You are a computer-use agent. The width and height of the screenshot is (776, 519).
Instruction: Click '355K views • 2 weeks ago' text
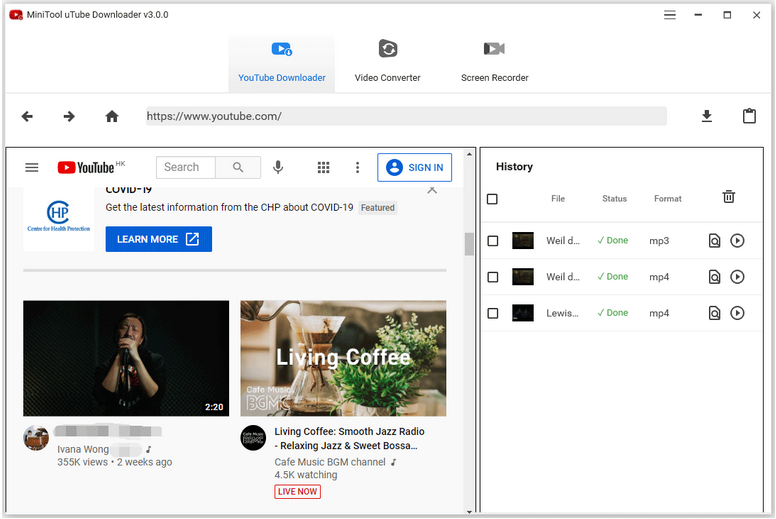pos(114,462)
